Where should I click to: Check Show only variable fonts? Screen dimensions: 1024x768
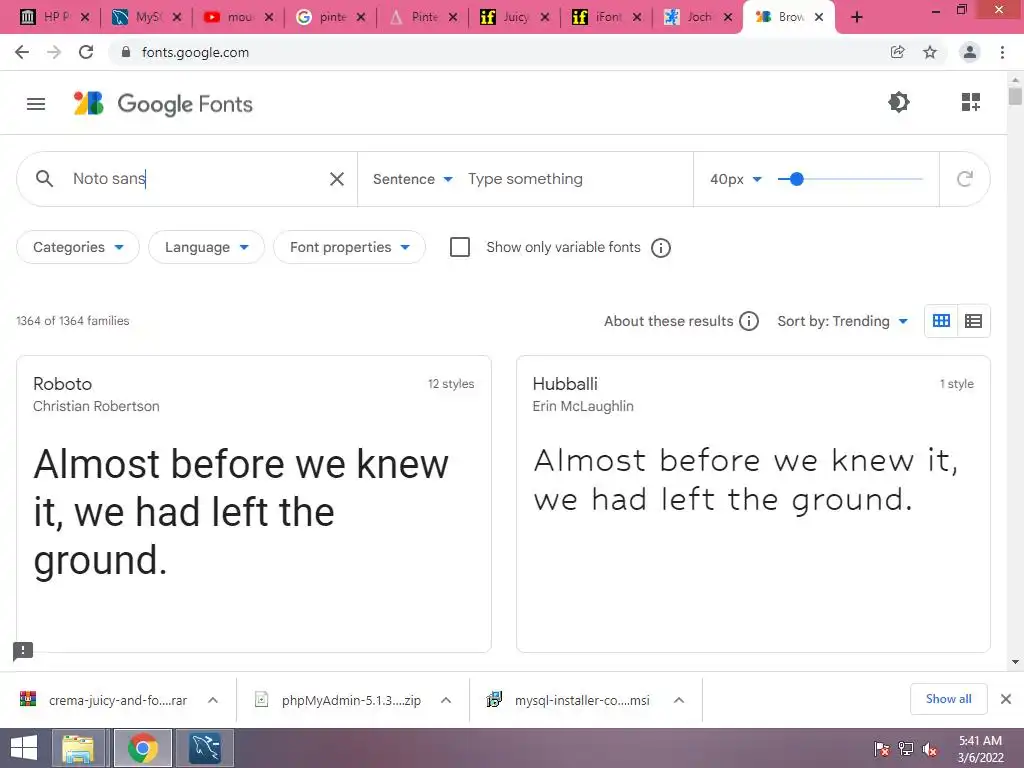coord(460,247)
